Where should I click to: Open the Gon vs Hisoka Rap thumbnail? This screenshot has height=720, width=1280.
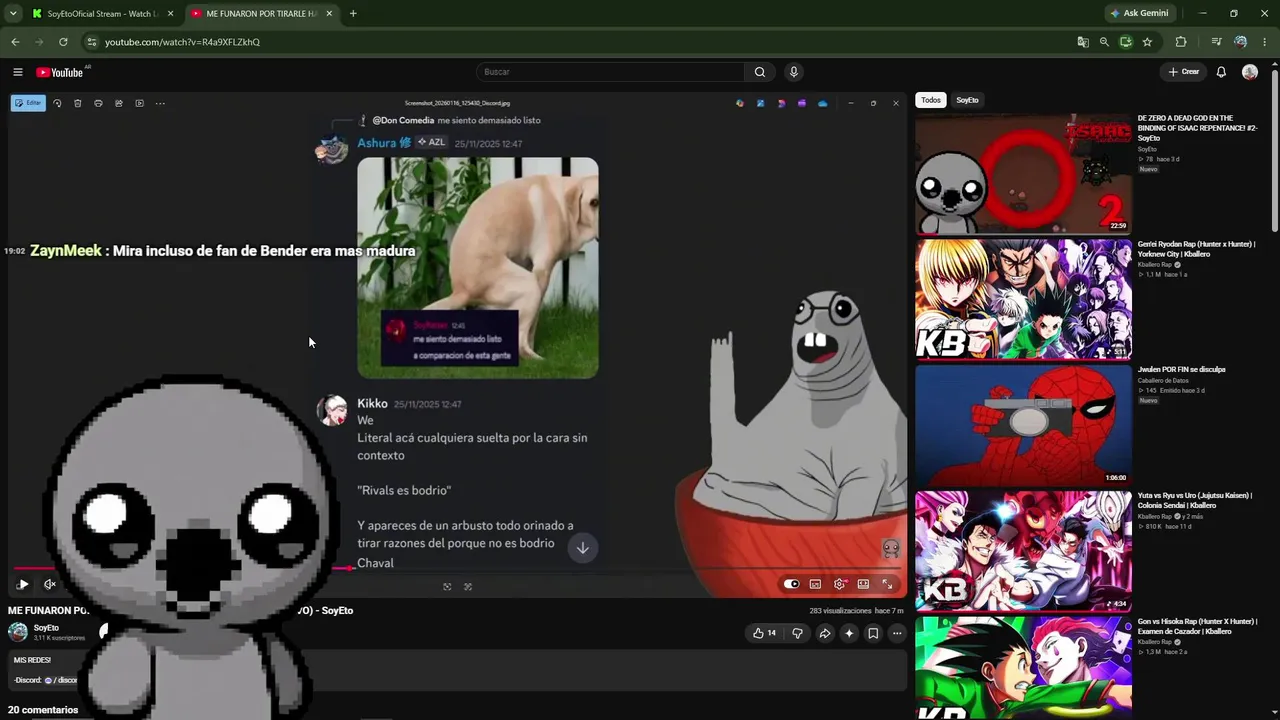point(1024,668)
